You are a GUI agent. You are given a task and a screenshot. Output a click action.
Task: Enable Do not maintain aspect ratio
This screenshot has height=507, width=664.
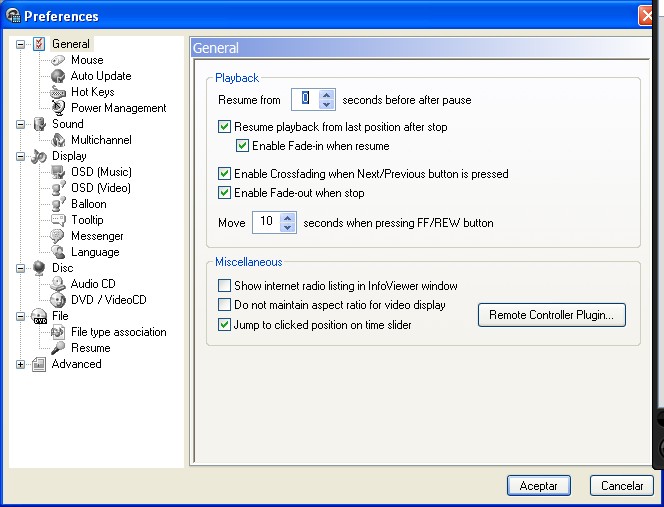[x=224, y=305]
